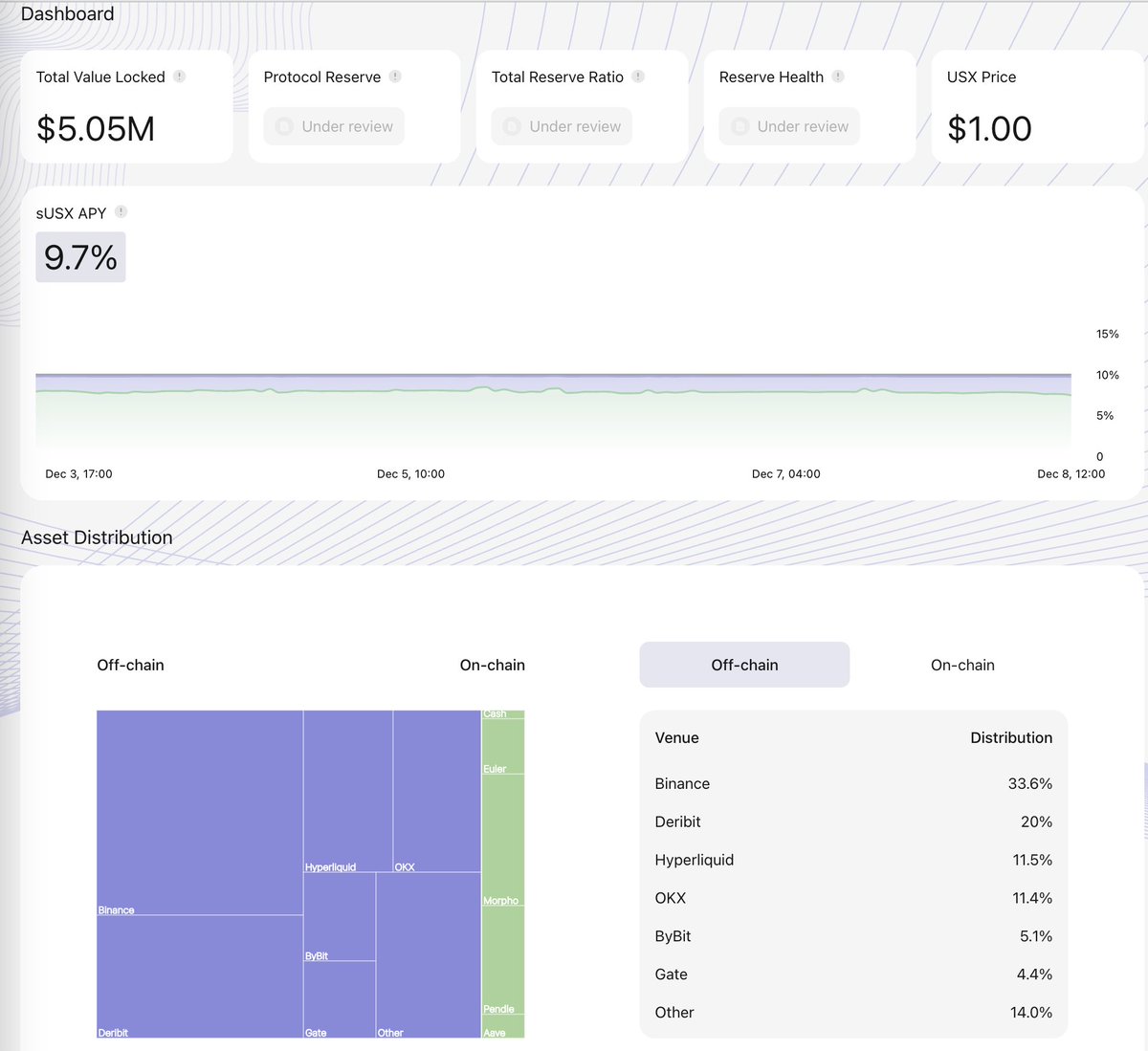Click the info icon beside Reserve Health

click(x=838, y=77)
